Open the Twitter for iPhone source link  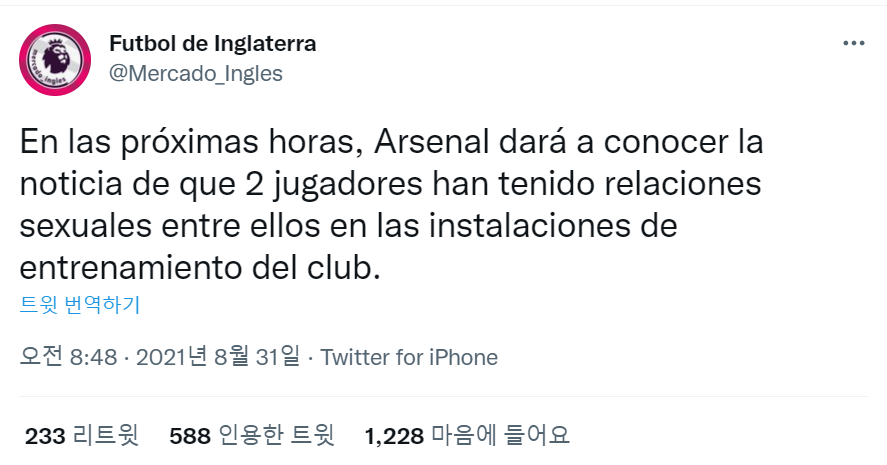tap(408, 357)
